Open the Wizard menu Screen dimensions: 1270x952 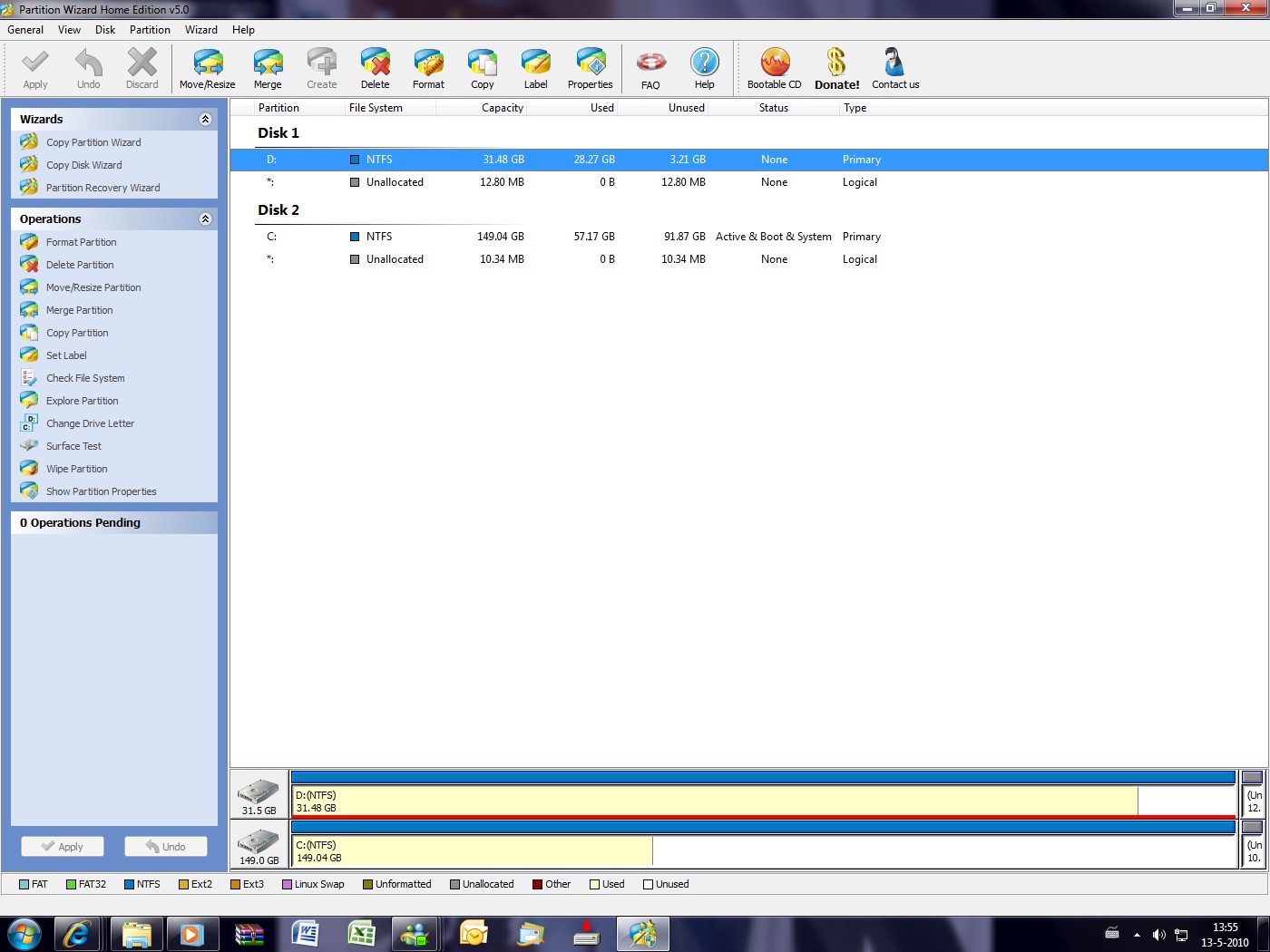click(201, 30)
